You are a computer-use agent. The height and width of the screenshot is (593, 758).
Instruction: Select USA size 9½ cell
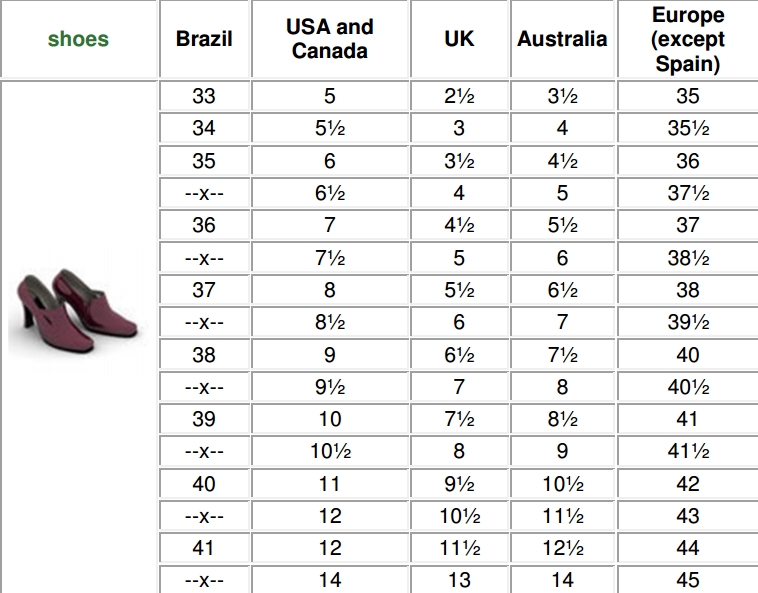pos(330,387)
